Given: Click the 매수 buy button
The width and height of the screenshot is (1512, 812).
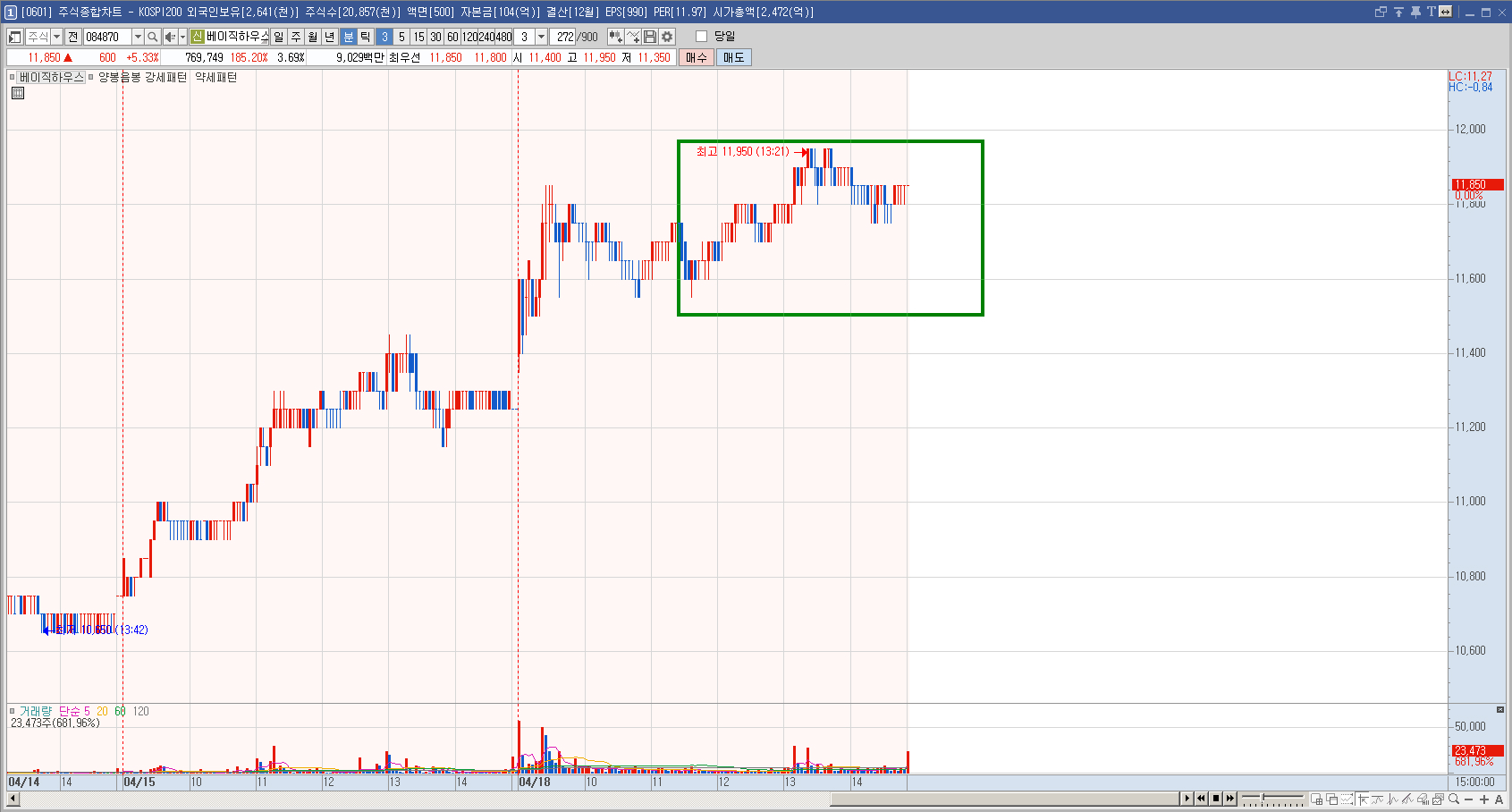Looking at the screenshot, I should click(x=697, y=57).
